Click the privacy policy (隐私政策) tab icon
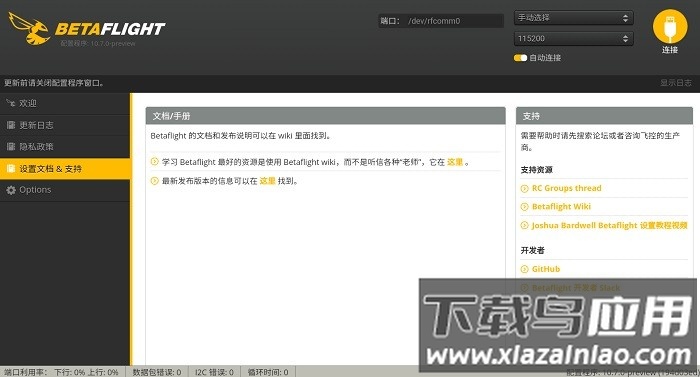Image resolution: width=700 pixels, height=377 pixels. click(11, 147)
